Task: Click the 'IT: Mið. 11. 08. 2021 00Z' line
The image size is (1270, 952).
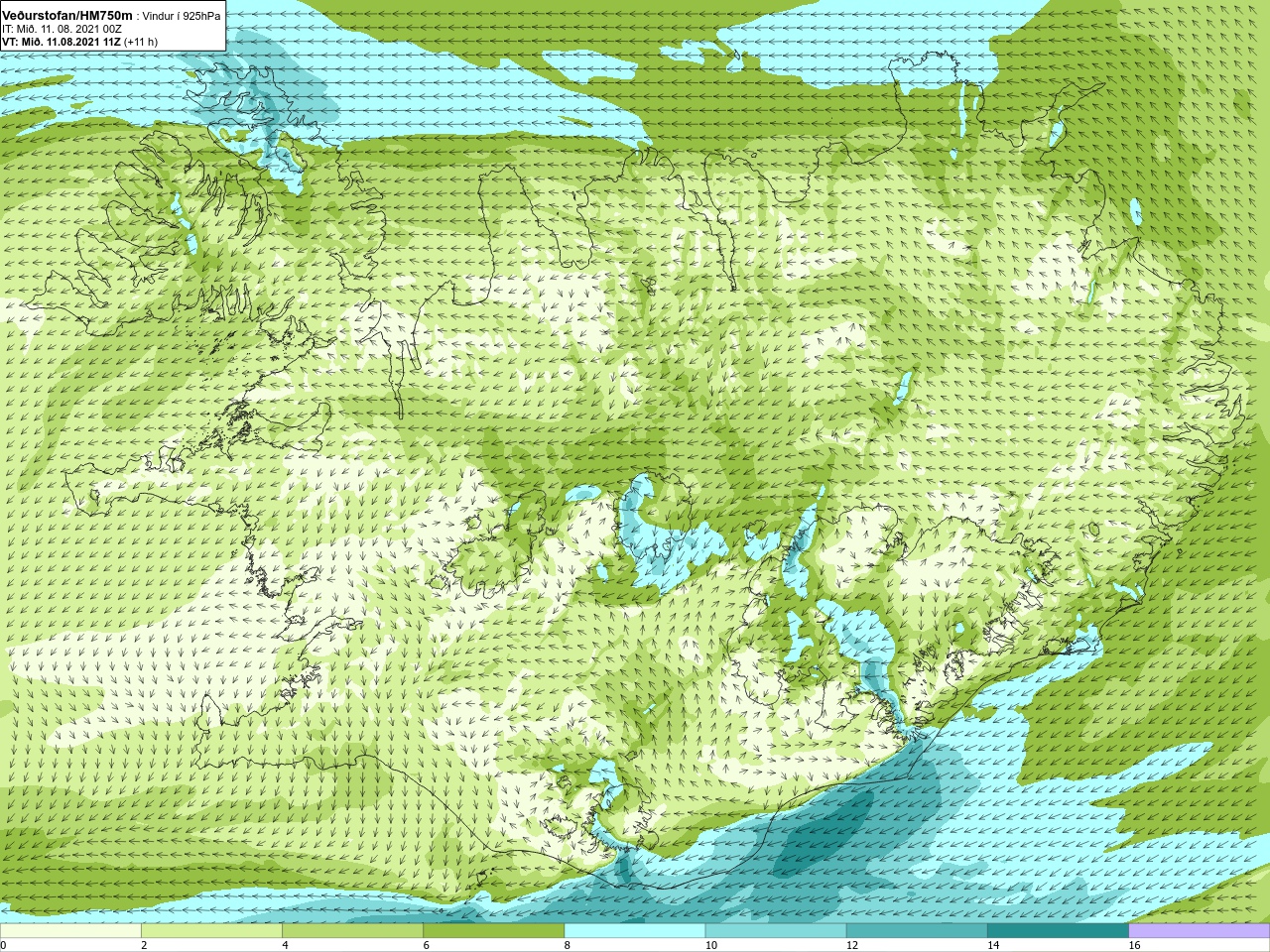Action: [x=62, y=29]
